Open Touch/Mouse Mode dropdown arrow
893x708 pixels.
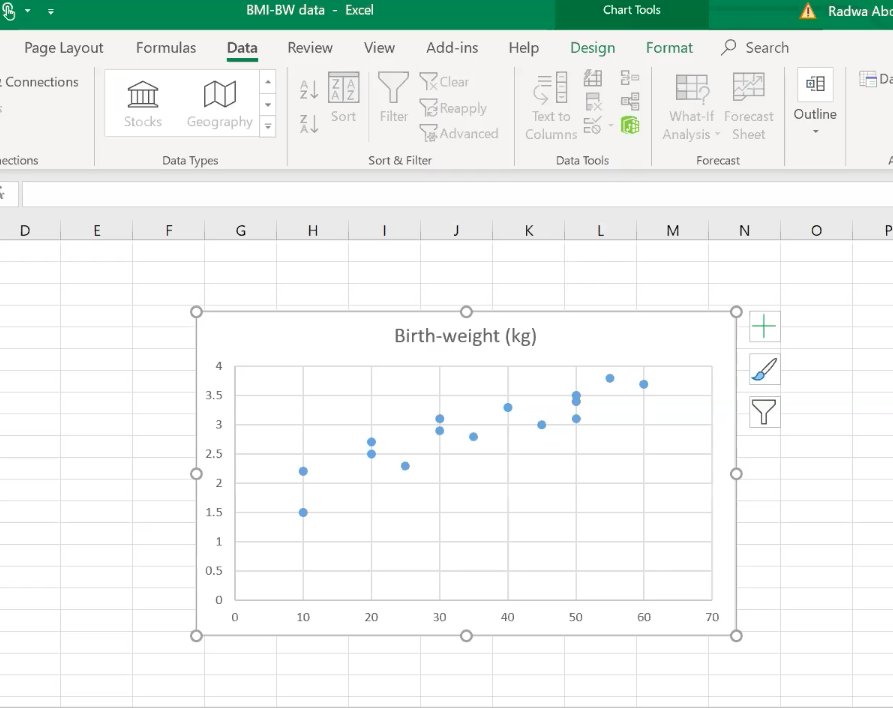[x=27, y=11]
